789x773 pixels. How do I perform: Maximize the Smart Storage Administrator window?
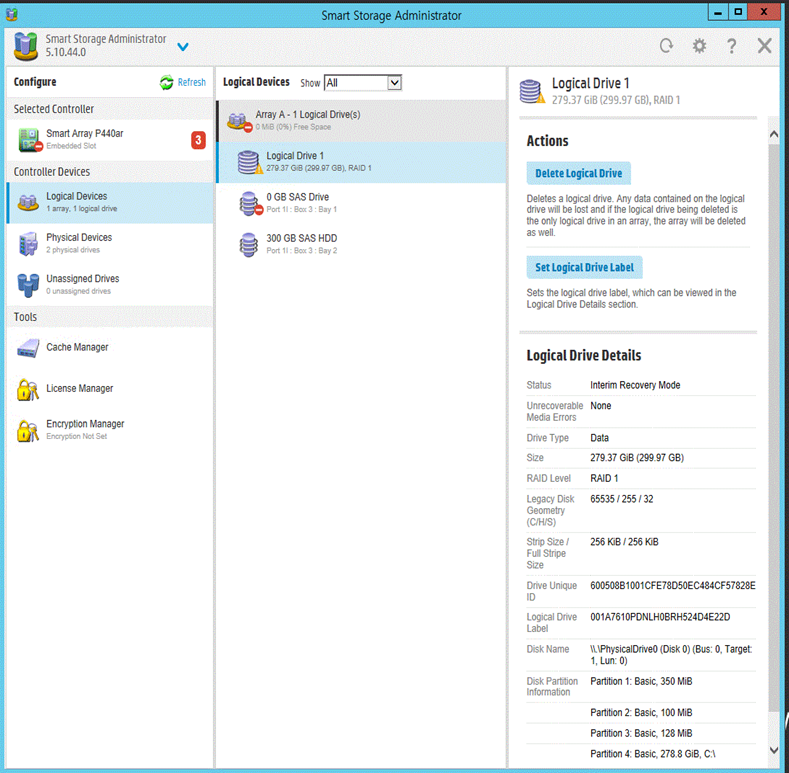738,12
